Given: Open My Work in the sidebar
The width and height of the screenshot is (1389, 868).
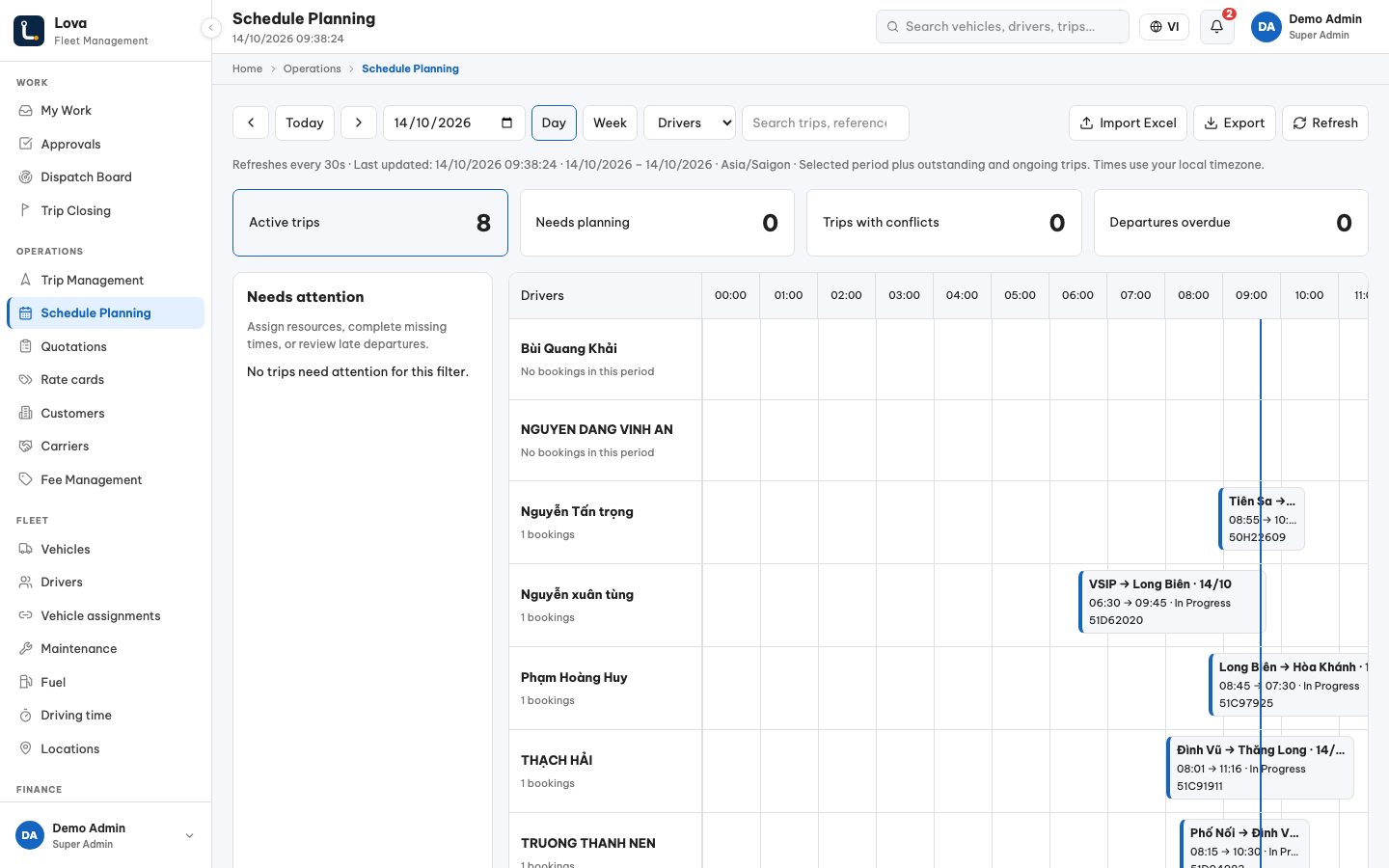Looking at the screenshot, I should click(106, 111).
